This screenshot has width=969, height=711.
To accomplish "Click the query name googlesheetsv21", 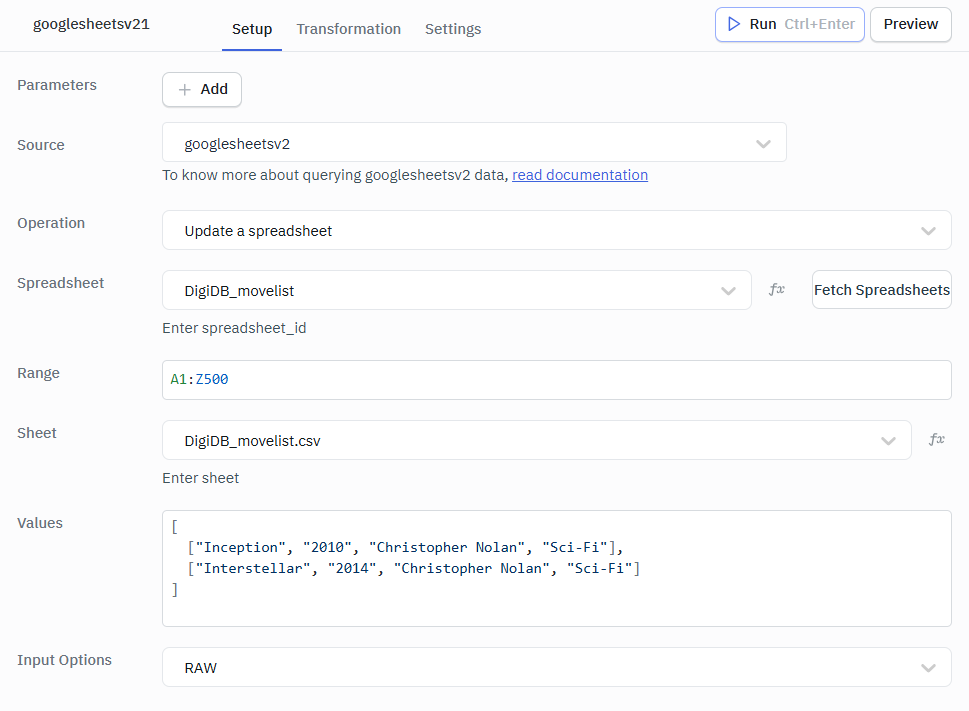I will (91, 24).
